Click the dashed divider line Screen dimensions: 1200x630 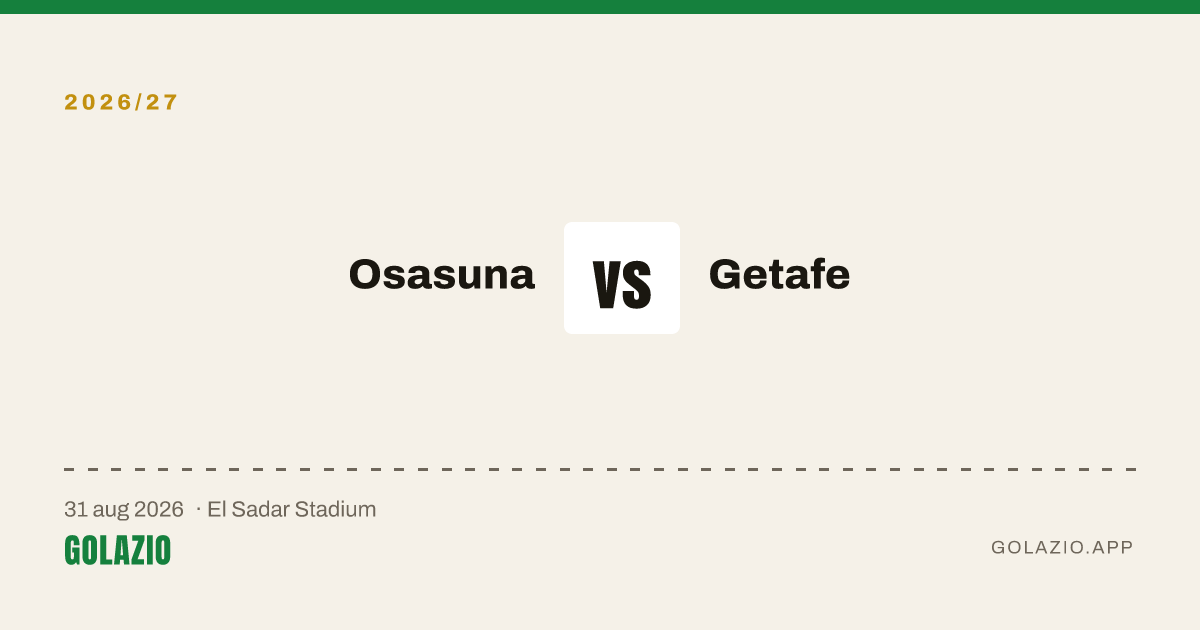[600, 469]
